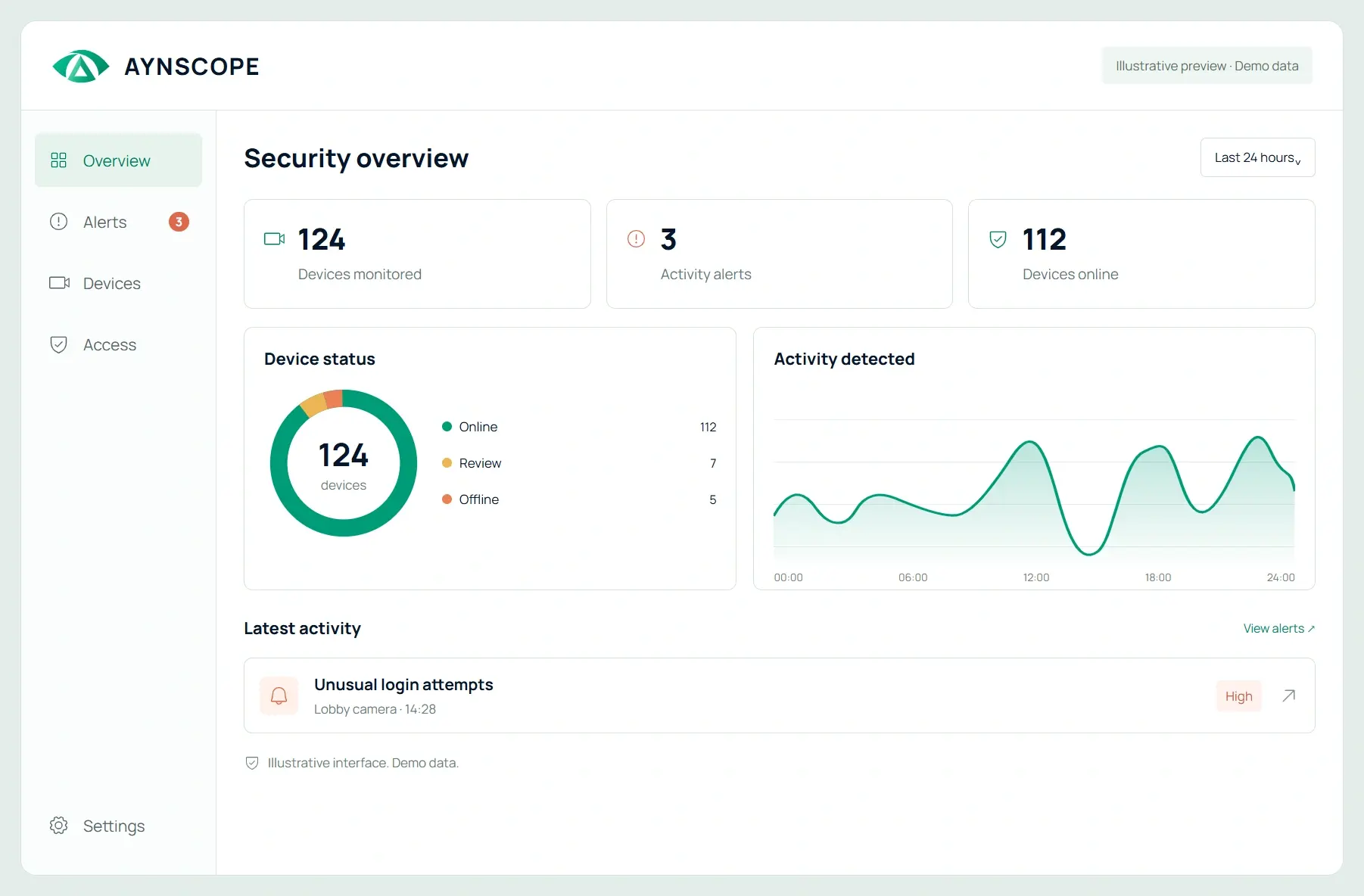Click the 24:00 axis label
1364x896 pixels.
1281,577
